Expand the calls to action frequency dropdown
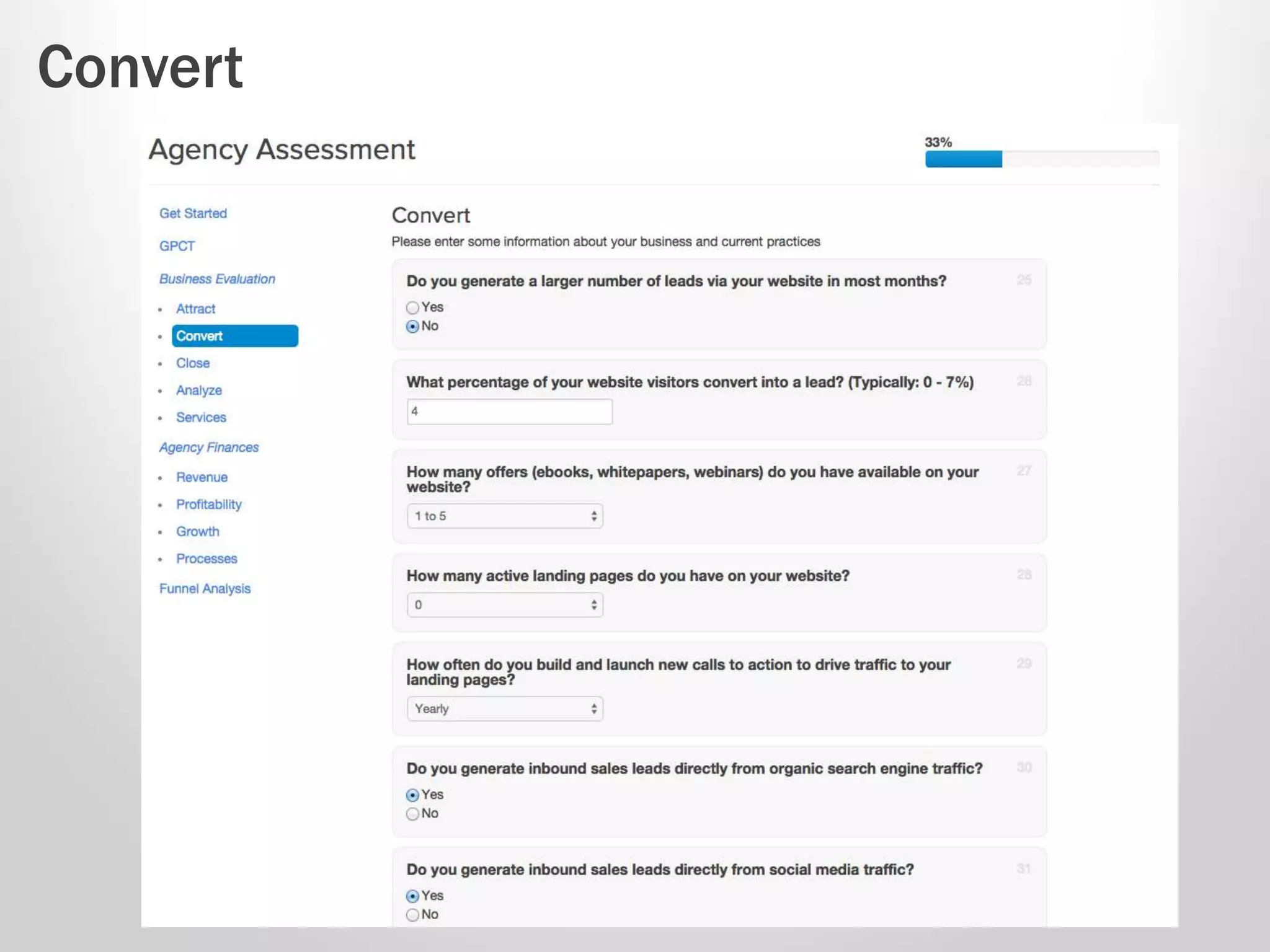Screen dimensions: 1270x952 tap(505, 709)
